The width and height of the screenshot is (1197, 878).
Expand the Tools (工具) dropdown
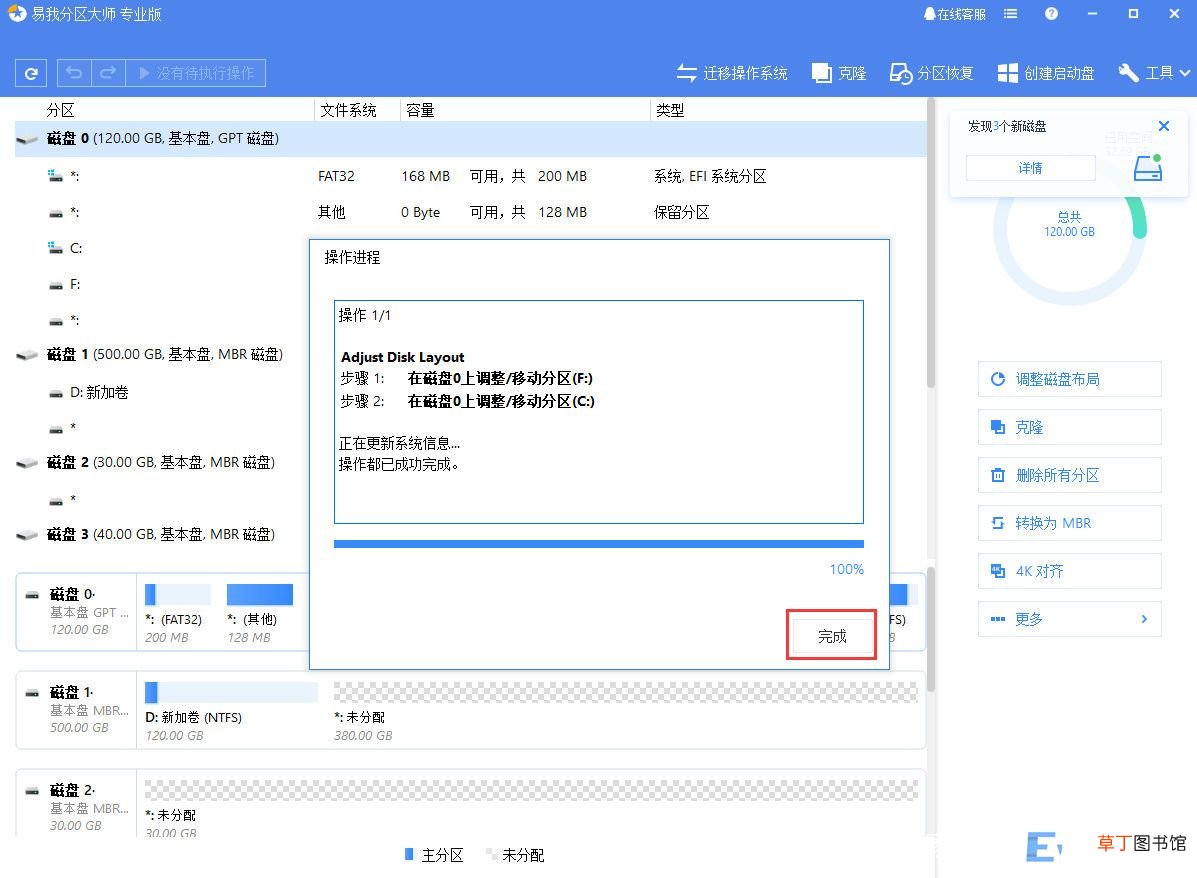pos(1153,73)
